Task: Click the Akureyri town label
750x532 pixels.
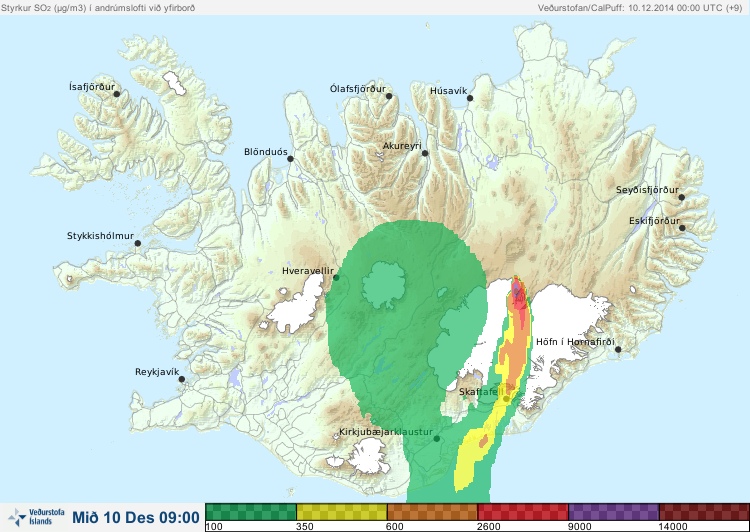Action: [x=402, y=146]
